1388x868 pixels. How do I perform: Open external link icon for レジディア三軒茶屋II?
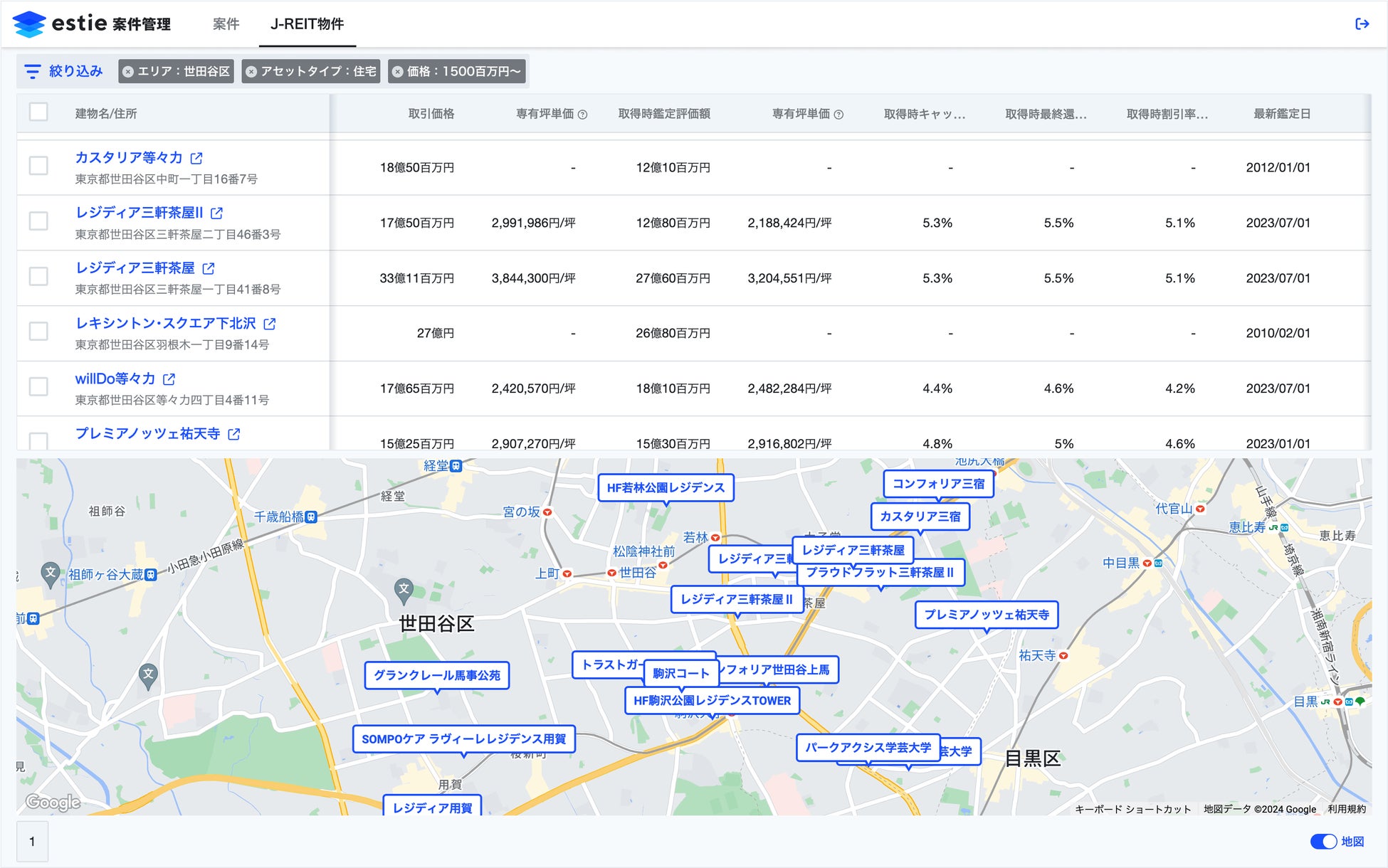[217, 213]
